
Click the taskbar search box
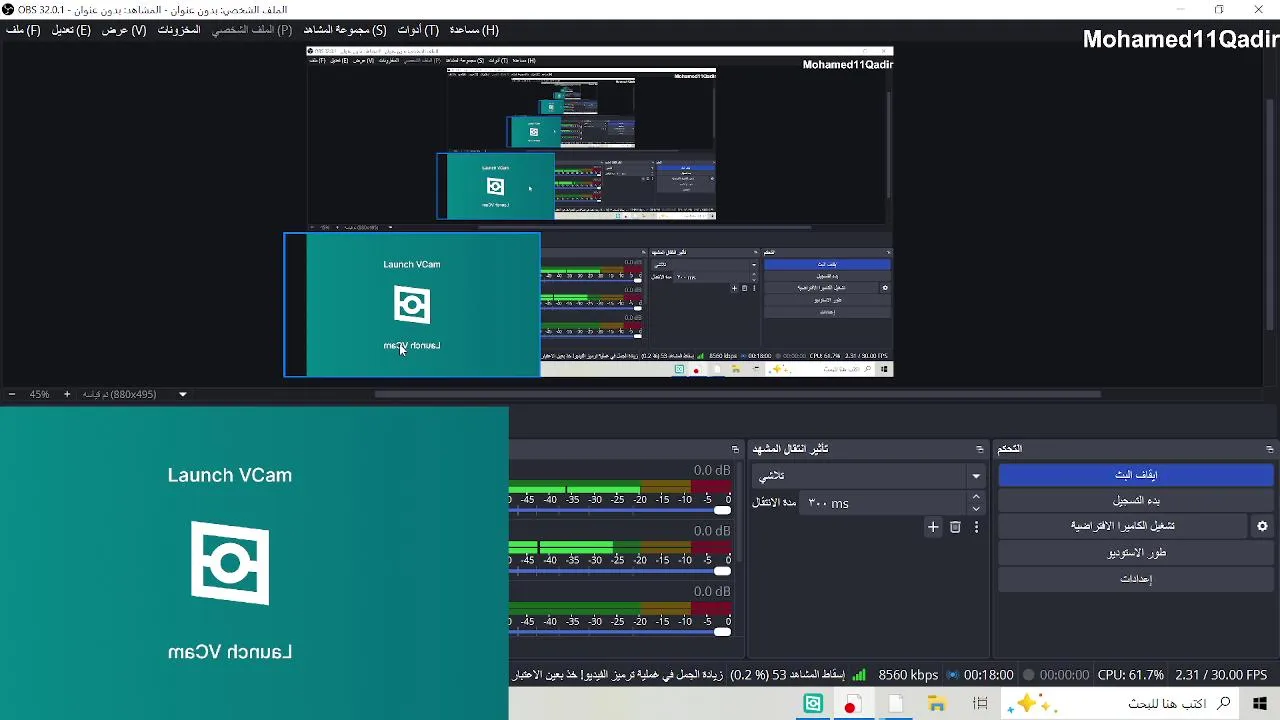point(1120,704)
